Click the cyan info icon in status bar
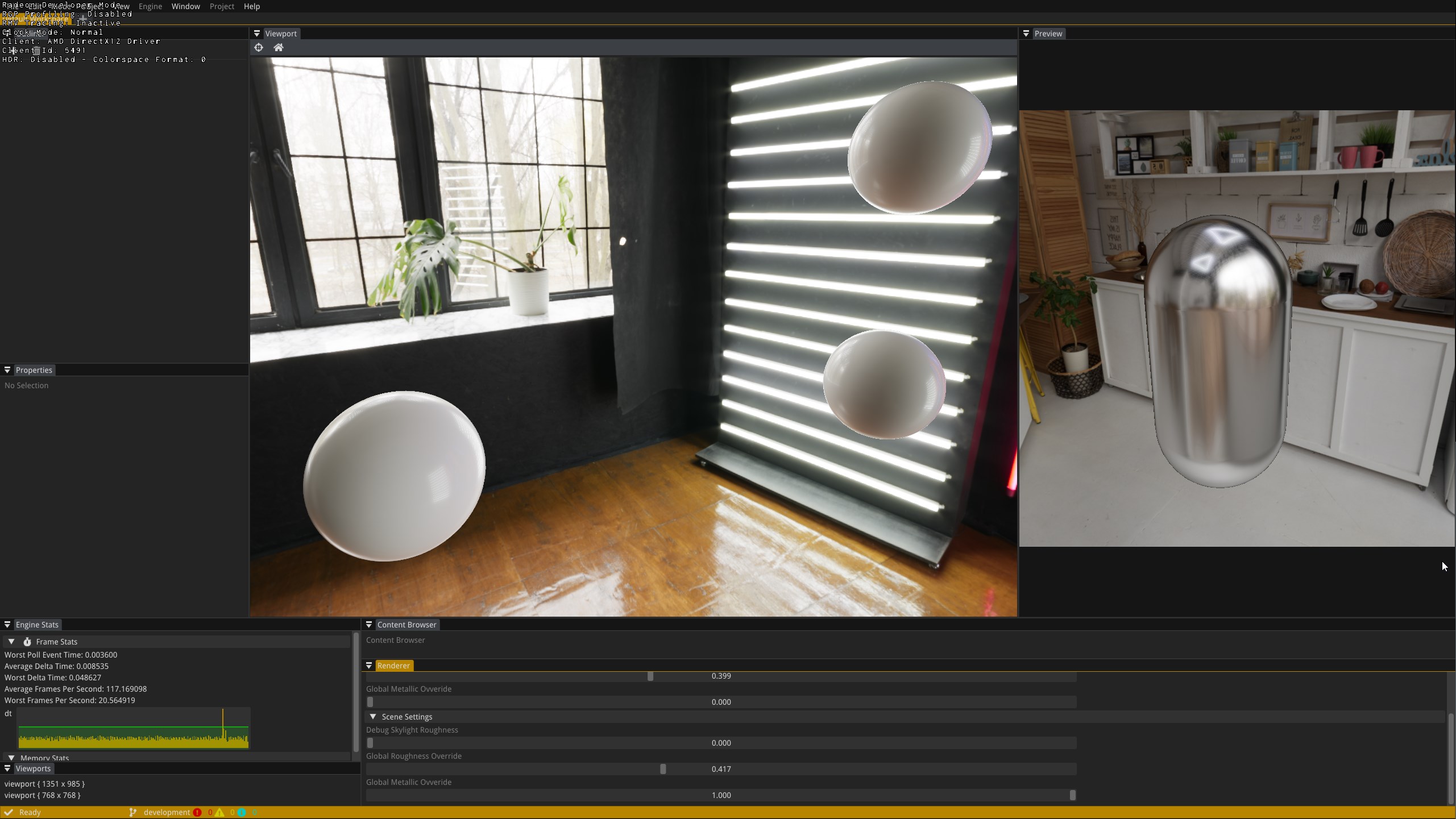1456x819 pixels. pyautogui.click(x=242, y=812)
